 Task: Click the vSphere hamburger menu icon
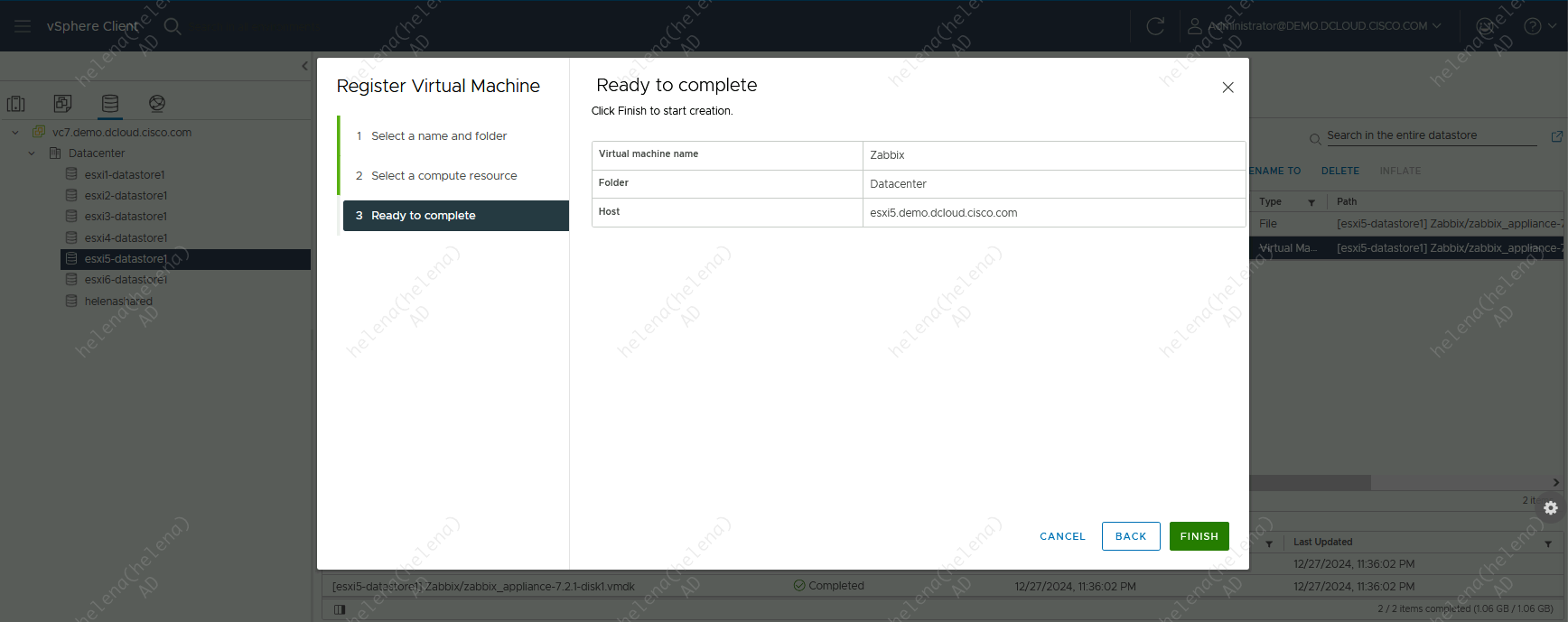pos(23,26)
